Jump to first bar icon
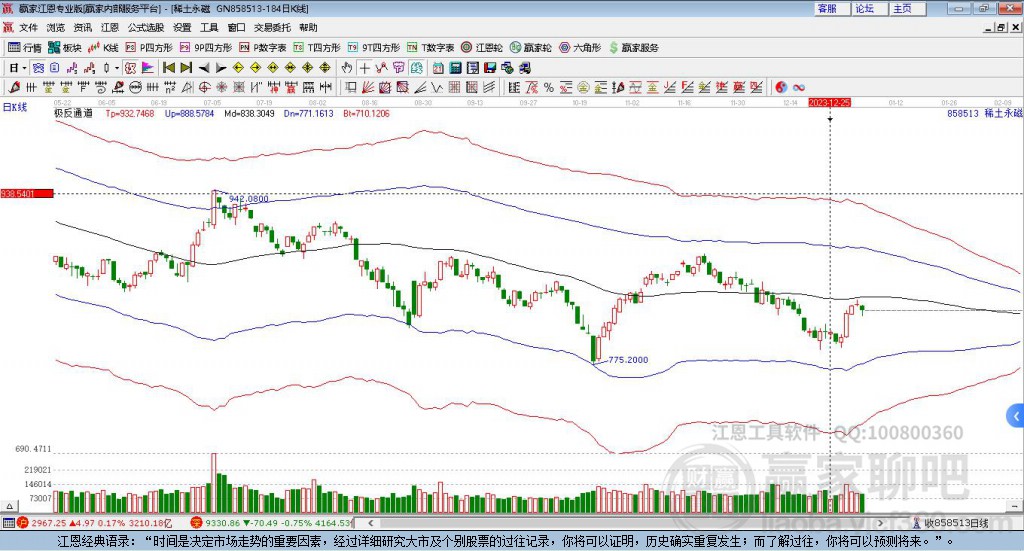 (168, 68)
